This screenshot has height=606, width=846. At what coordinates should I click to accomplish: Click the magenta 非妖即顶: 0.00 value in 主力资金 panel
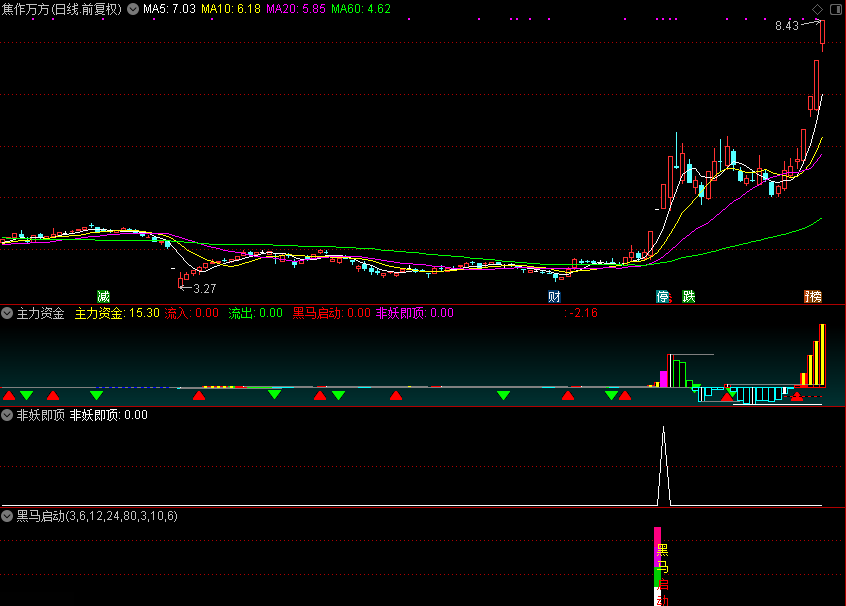[414, 313]
